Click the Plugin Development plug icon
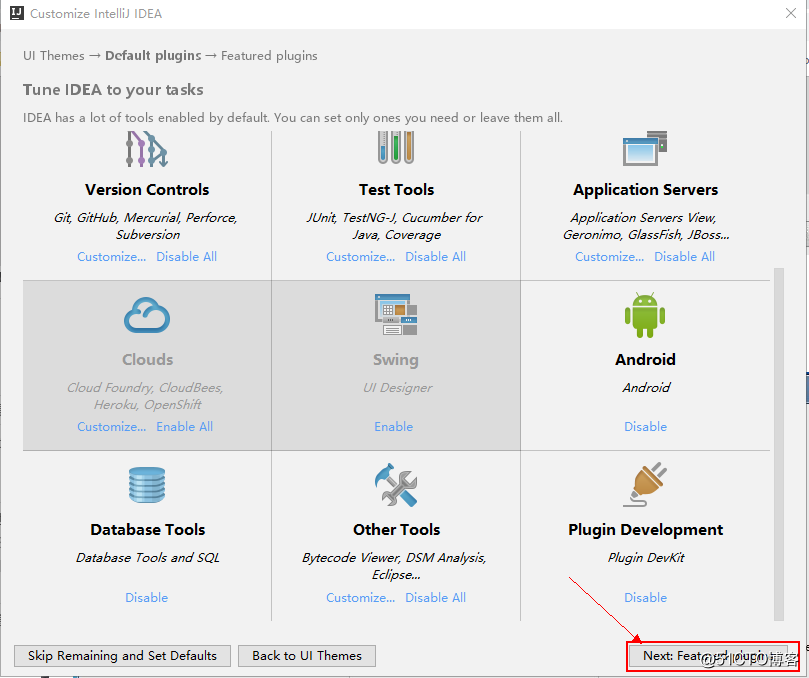 coord(645,485)
